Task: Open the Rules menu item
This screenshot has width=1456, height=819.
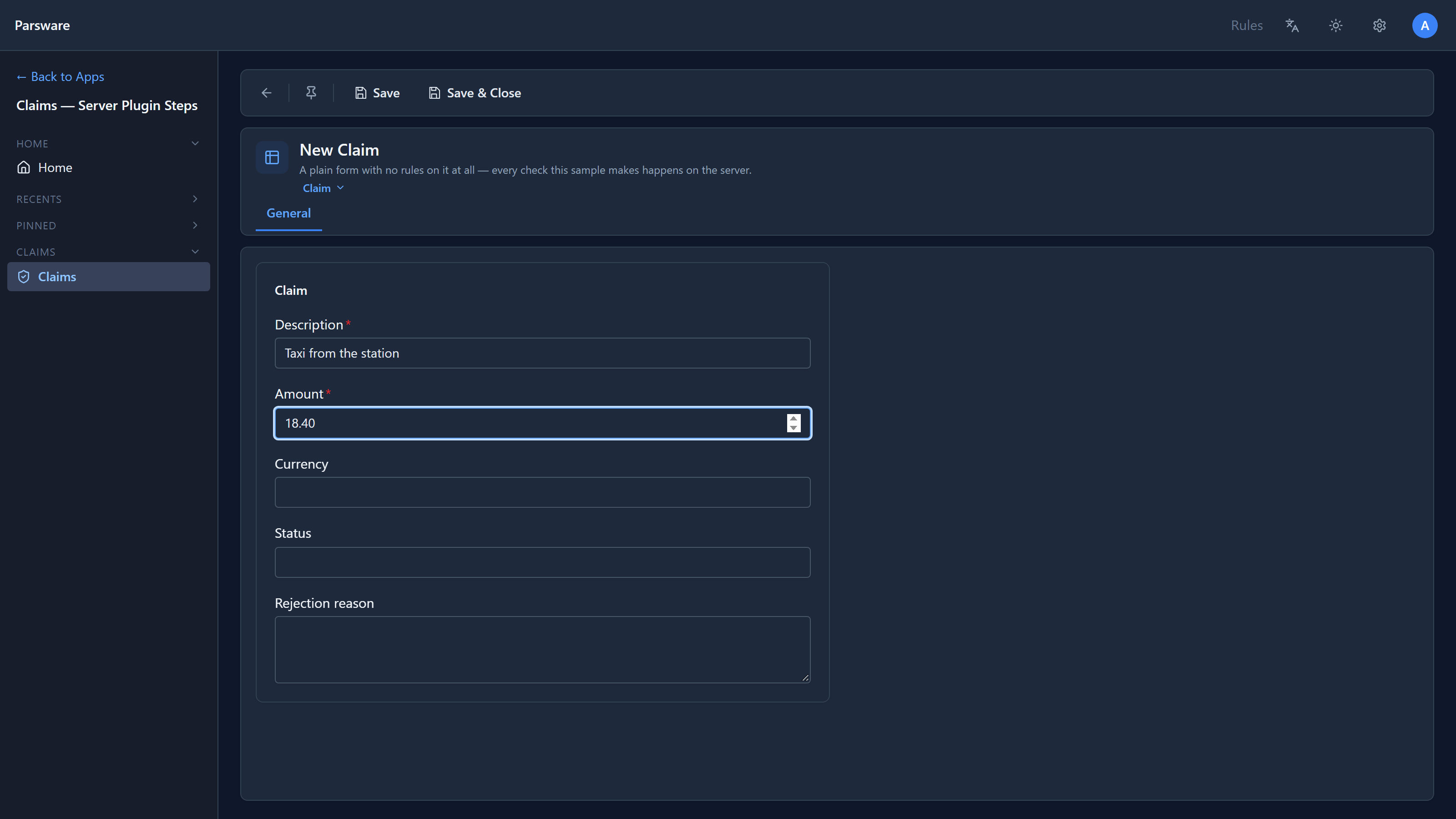Action: pyautogui.click(x=1246, y=25)
